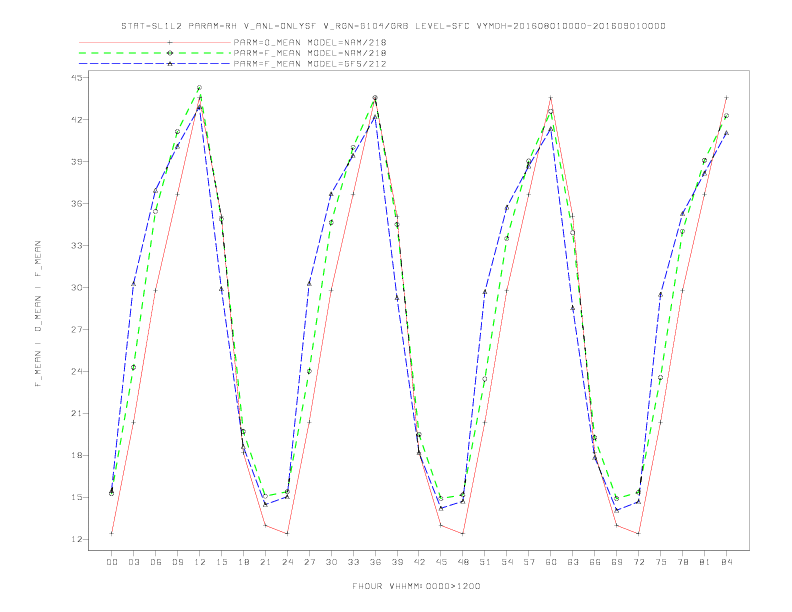Click x-axis forecast hour label 15
Viewport: 792px width, 612px height.
[221, 562]
